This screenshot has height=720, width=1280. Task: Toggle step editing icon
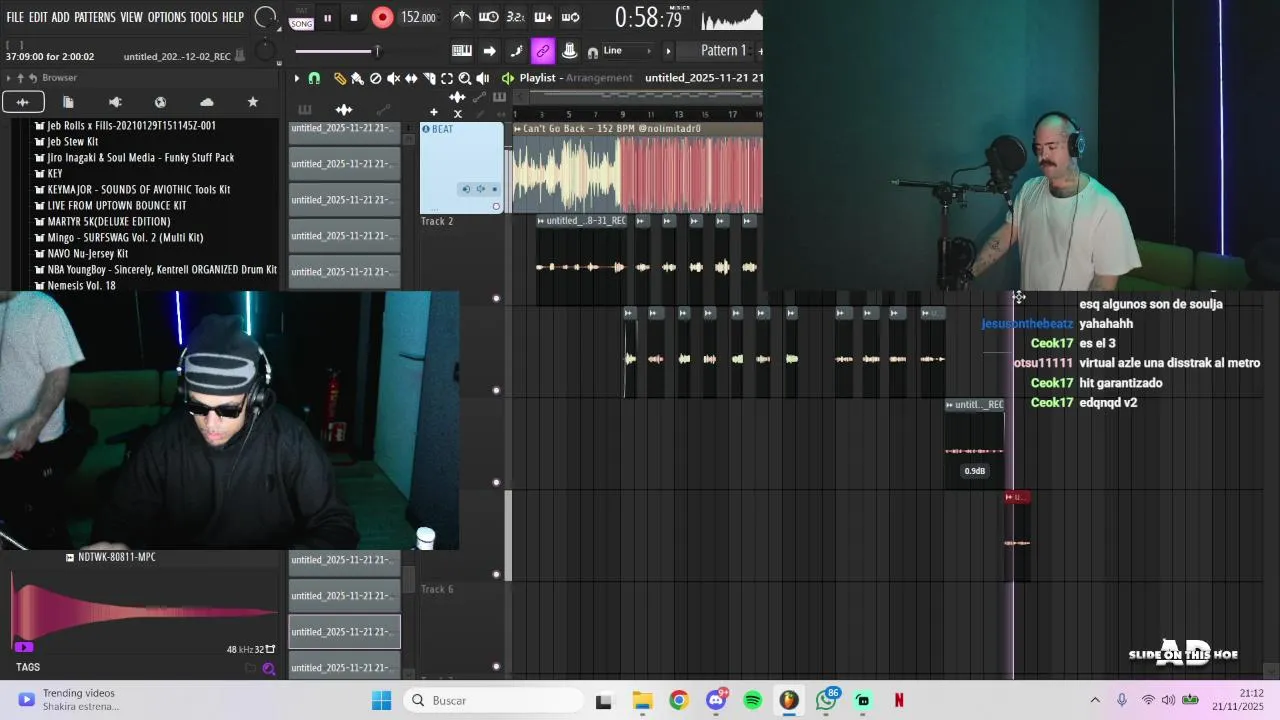(x=516, y=51)
